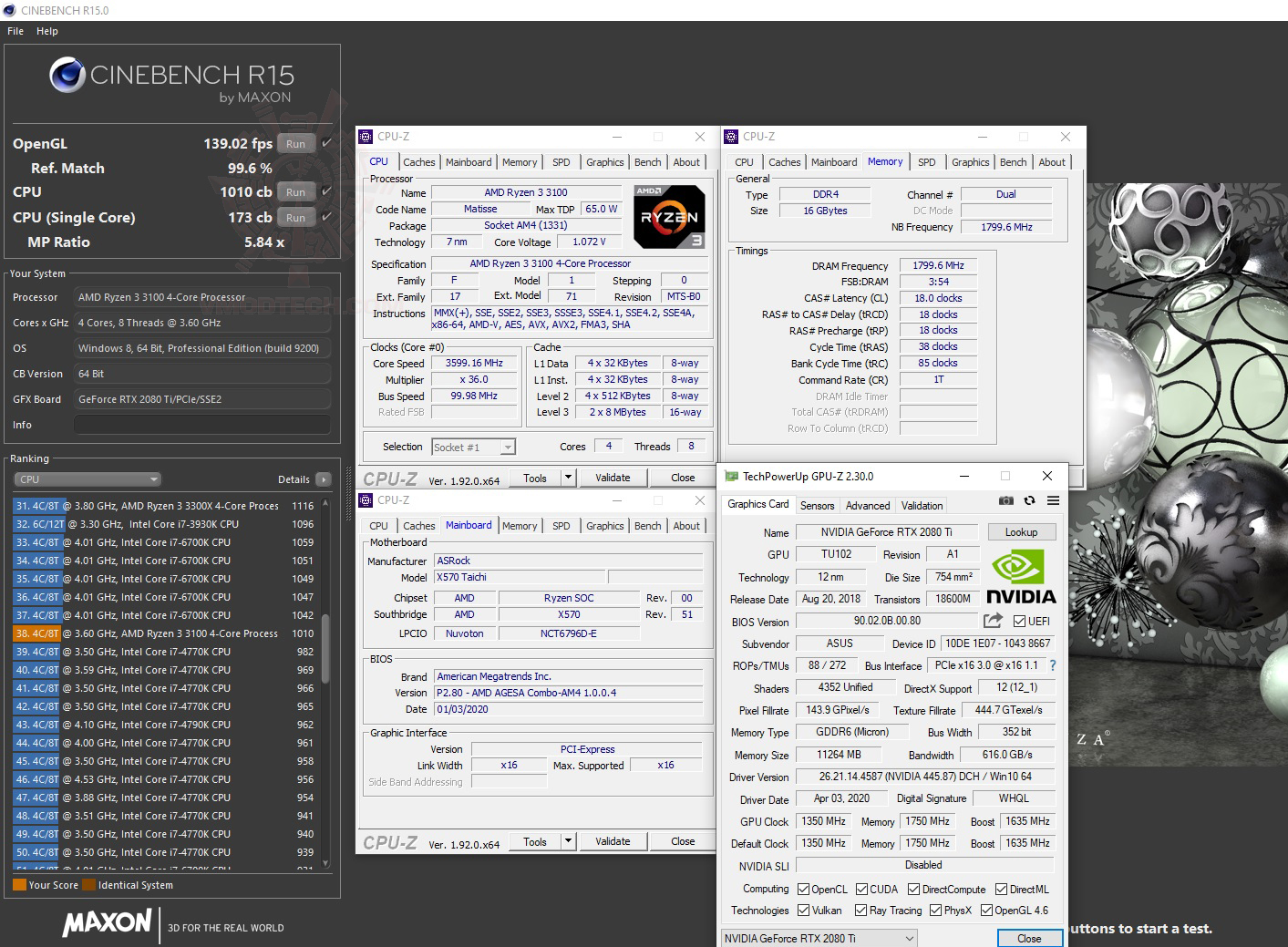This screenshot has height=947, width=1288.
Task: Open the Socket #1 selection dropdown
Action: coord(473,448)
